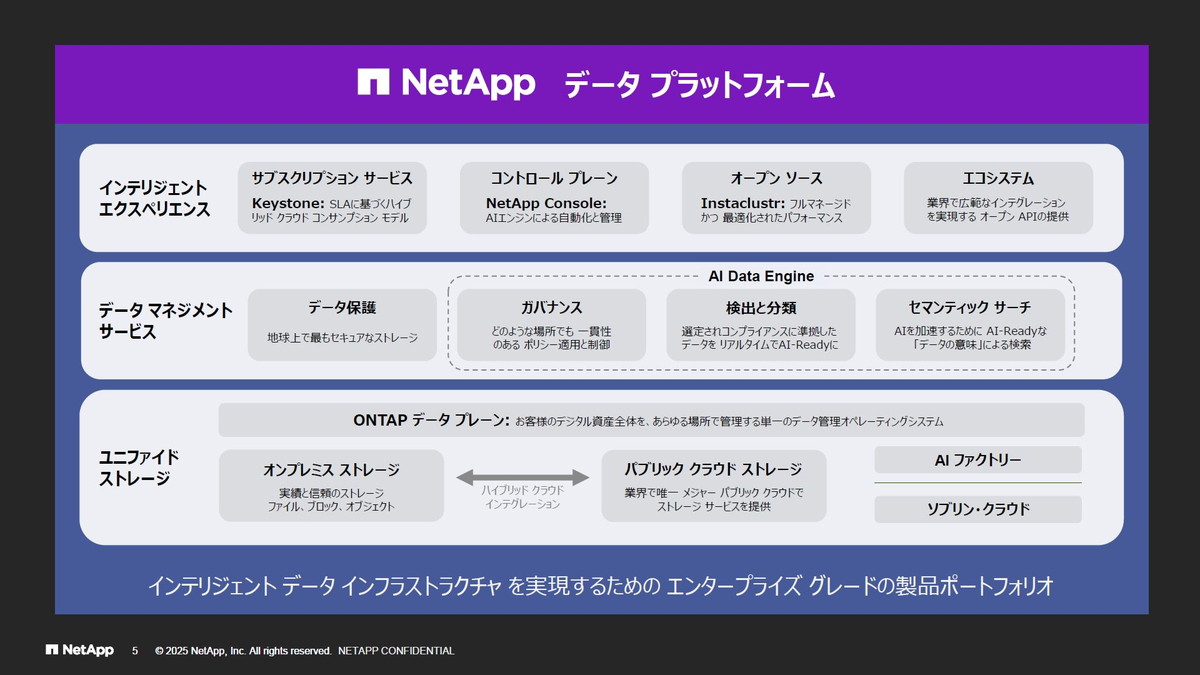Click the NetApp logo in the header
Image resolution: width=1200 pixels, height=675 pixels.
[x=443, y=85]
